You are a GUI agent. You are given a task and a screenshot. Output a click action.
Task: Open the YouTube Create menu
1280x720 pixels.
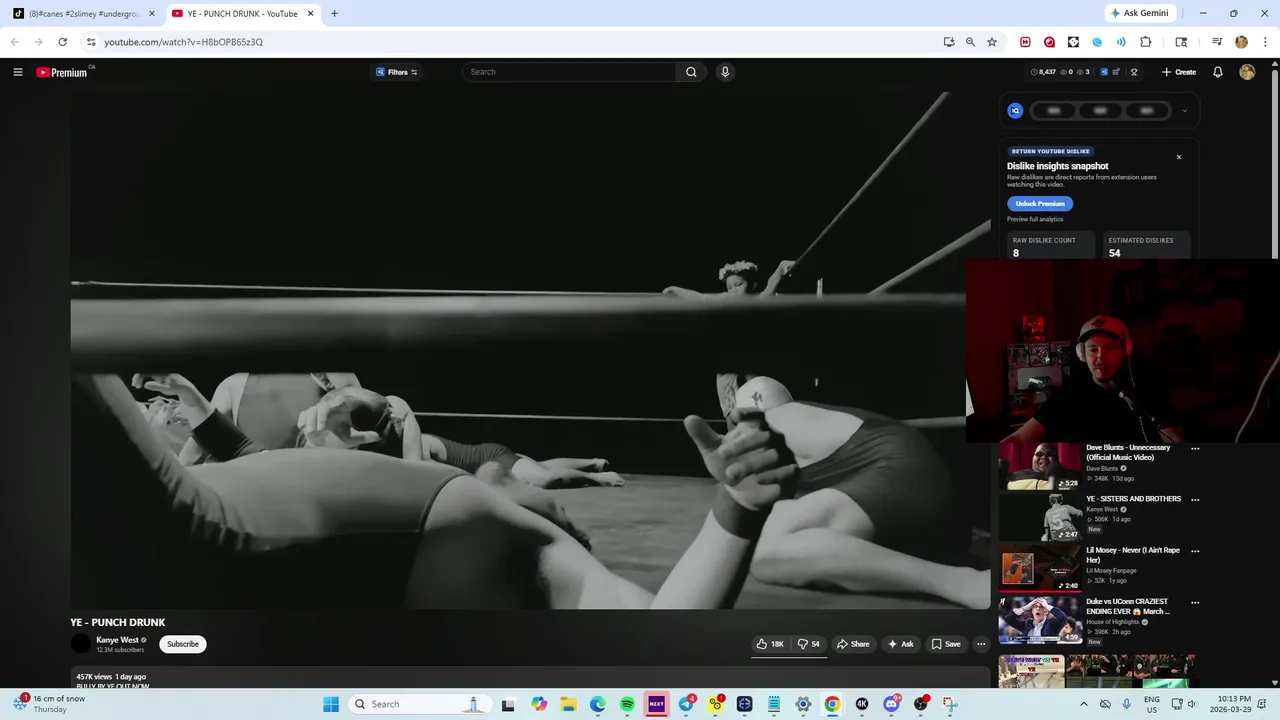(x=1179, y=72)
